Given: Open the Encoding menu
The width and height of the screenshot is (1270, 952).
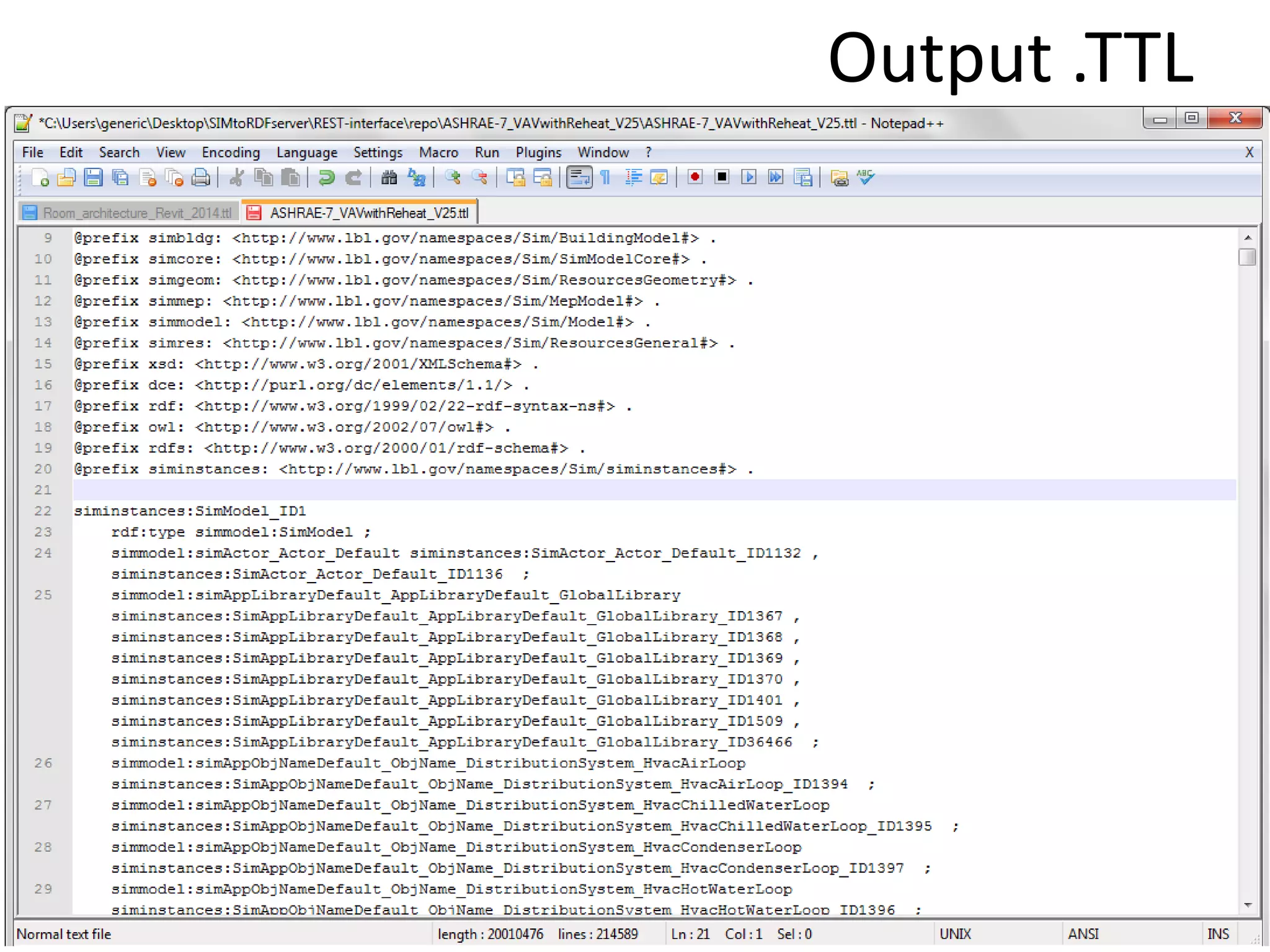Looking at the screenshot, I should click(231, 152).
